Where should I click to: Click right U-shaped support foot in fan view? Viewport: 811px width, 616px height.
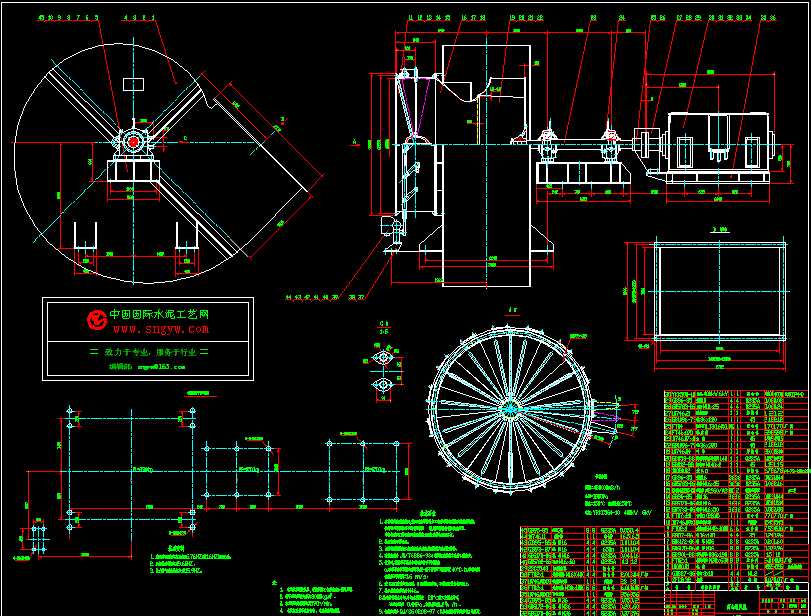[x=187, y=238]
